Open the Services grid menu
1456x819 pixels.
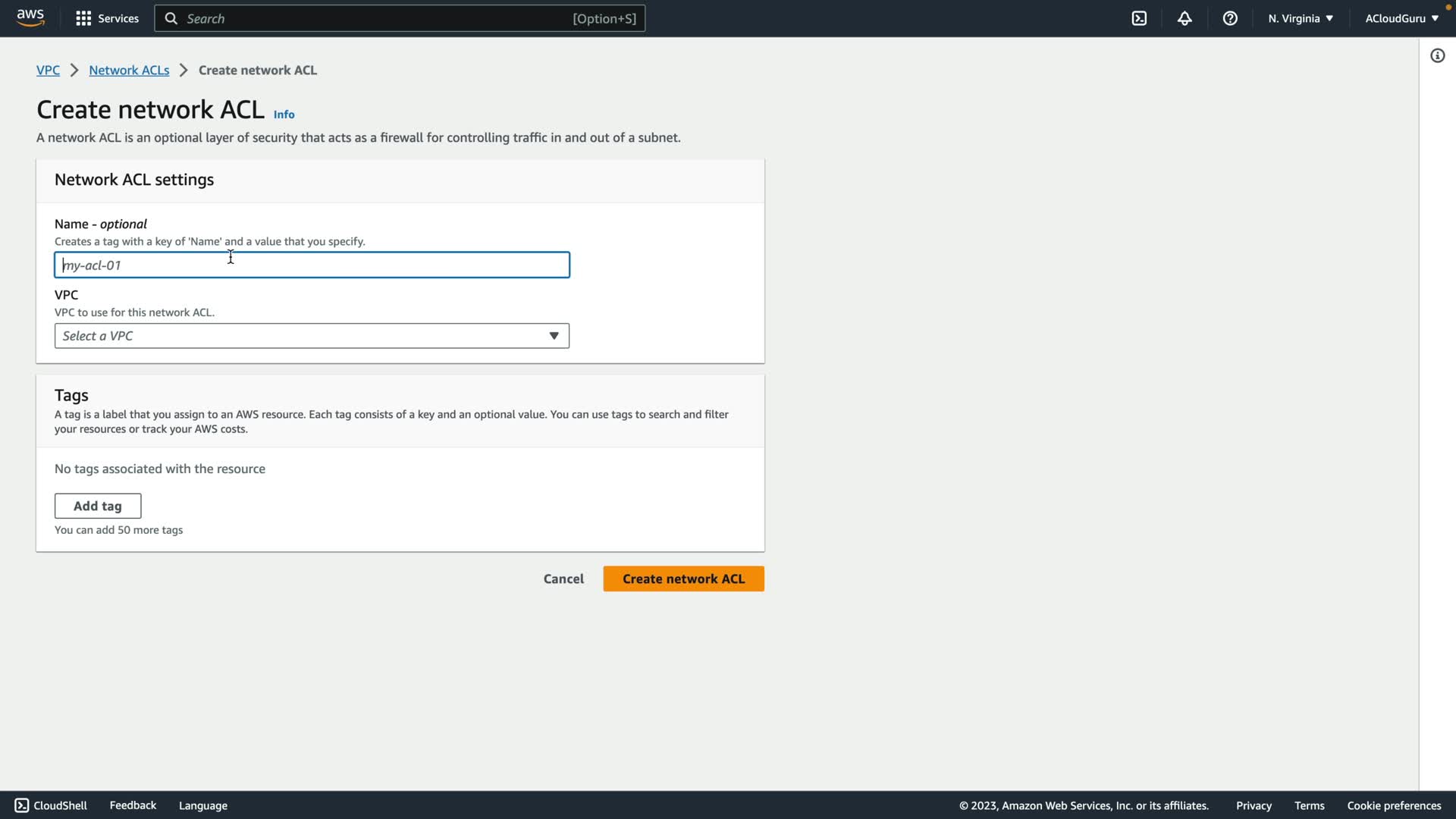107,18
